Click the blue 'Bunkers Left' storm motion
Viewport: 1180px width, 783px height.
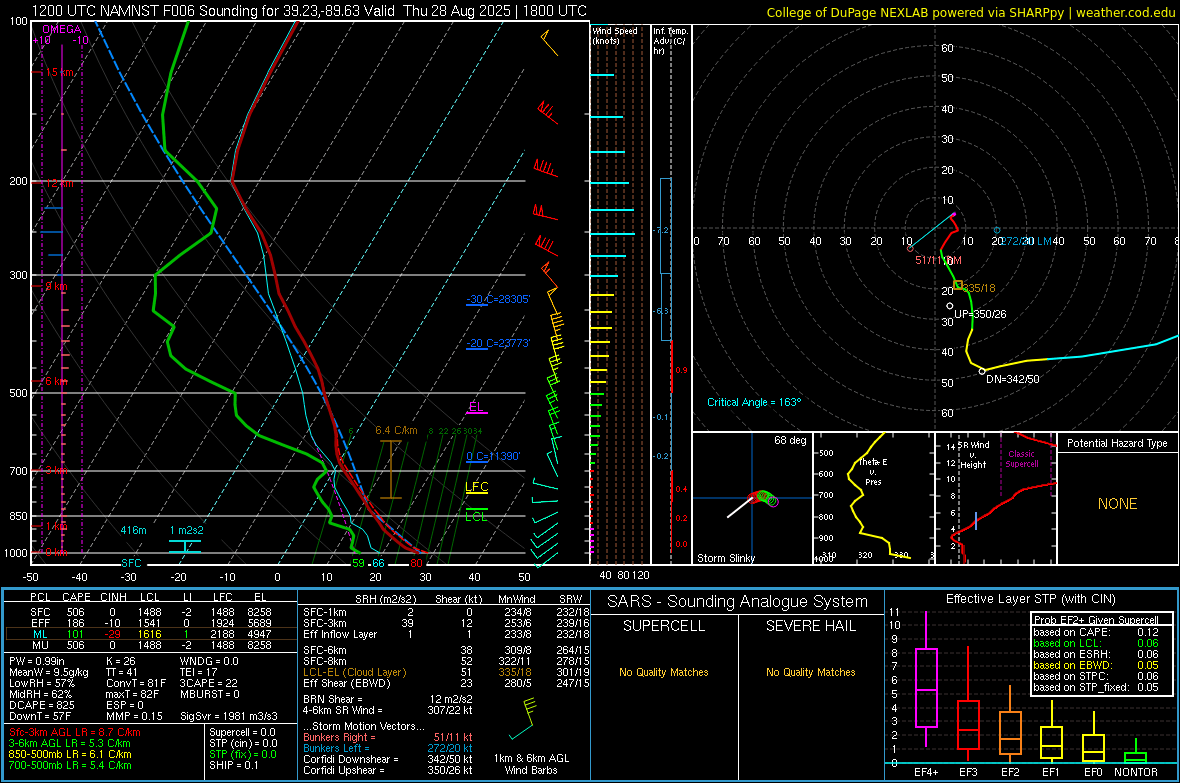click(x=388, y=748)
